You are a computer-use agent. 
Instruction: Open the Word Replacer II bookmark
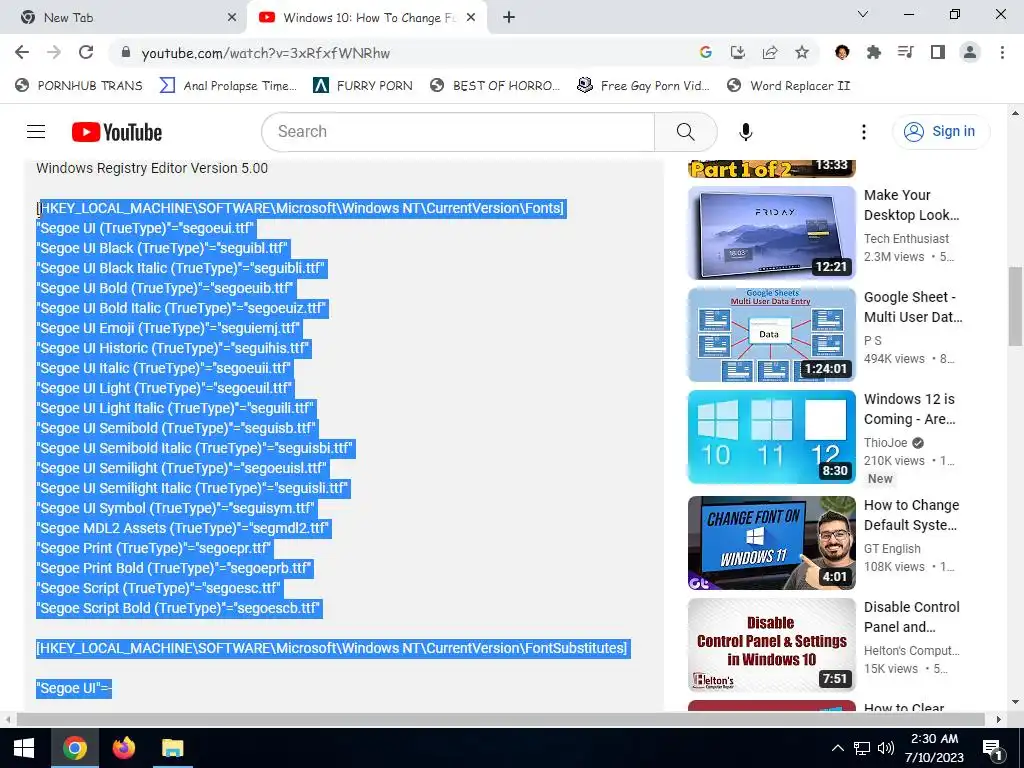(788, 86)
